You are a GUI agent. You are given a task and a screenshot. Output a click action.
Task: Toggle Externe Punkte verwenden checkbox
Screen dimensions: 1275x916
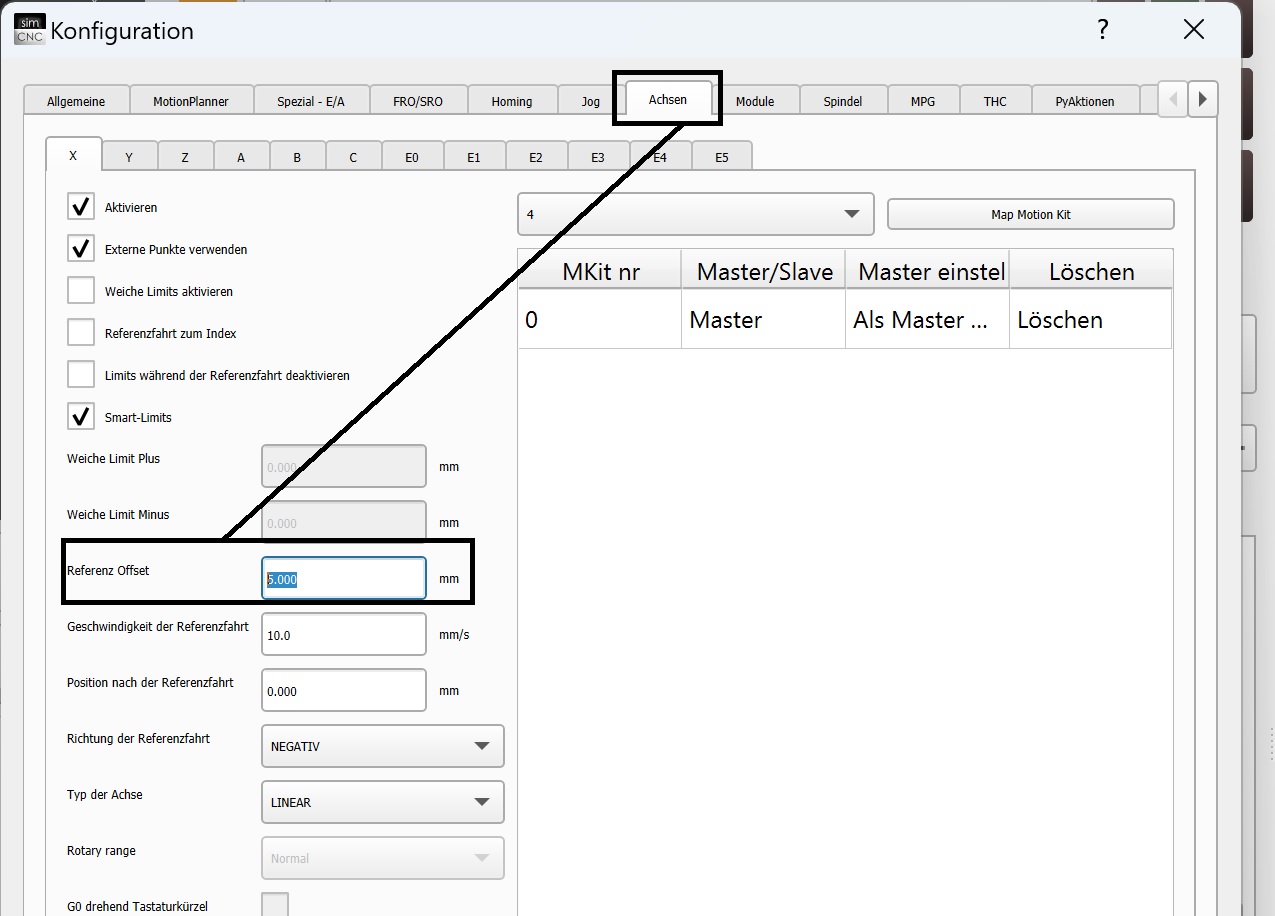point(81,249)
